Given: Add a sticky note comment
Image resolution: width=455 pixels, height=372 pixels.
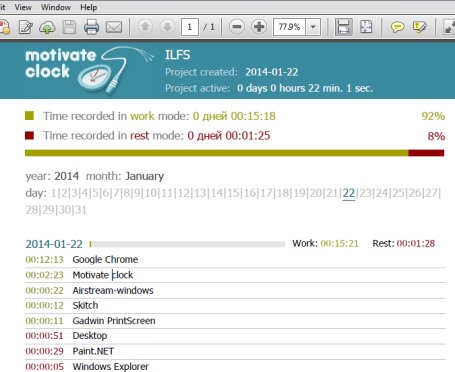Looking at the screenshot, I should [x=397, y=27].
